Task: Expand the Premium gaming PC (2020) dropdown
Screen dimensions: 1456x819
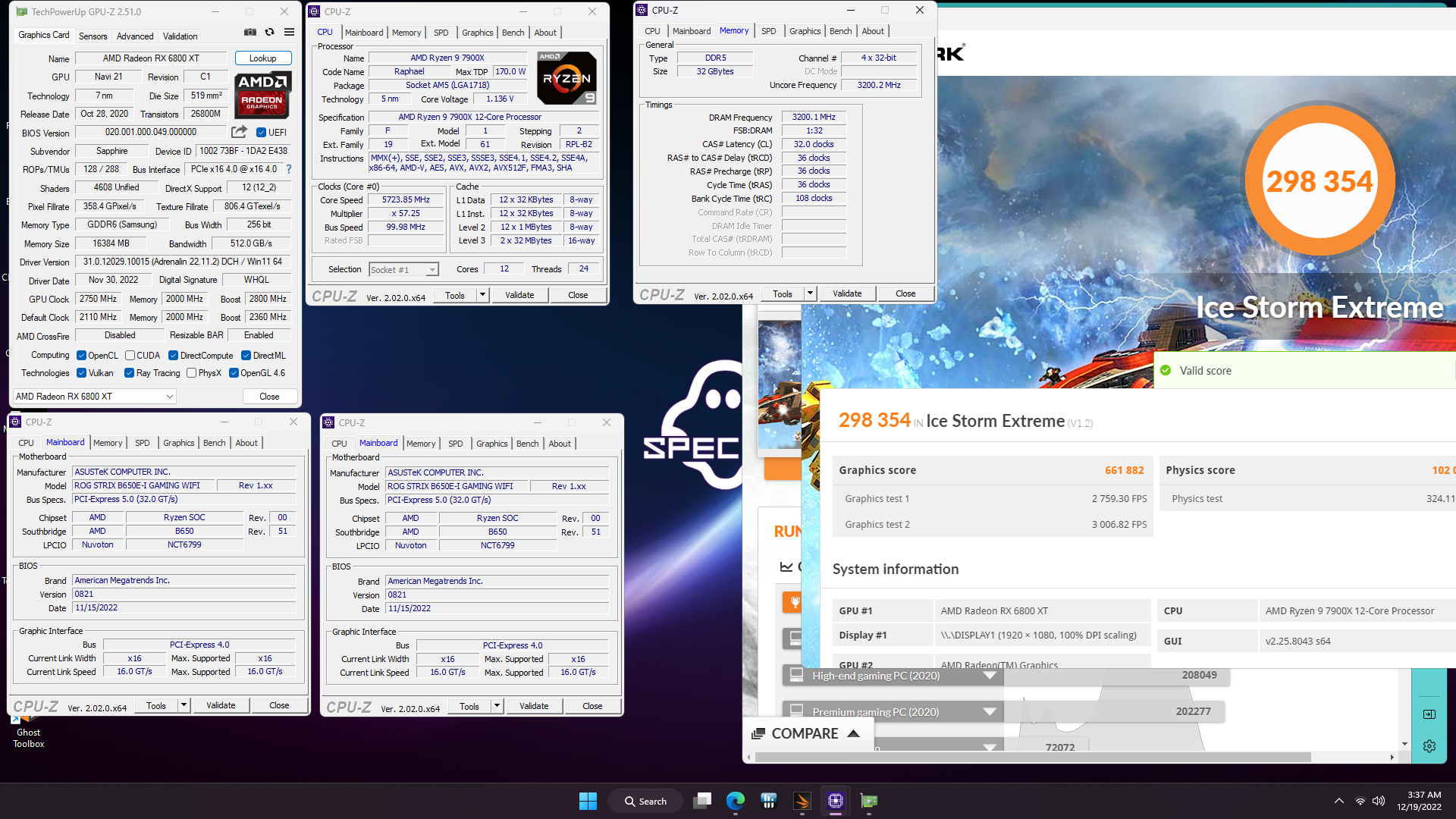Action: (990, 711)
